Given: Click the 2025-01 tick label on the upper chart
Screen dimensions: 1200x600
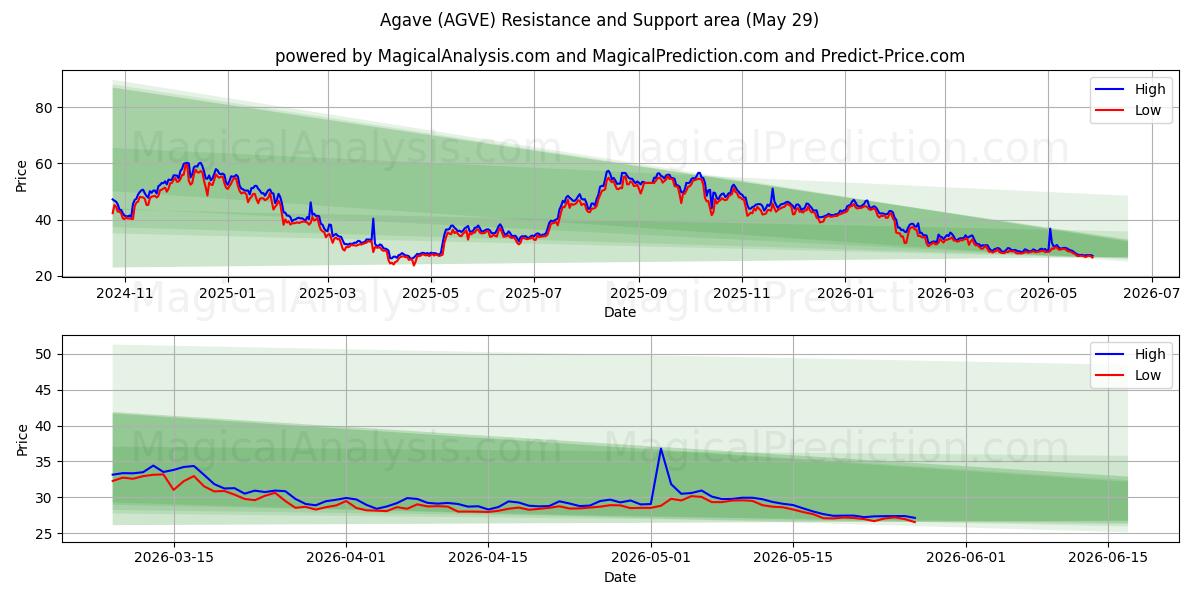Looking at the screenshot, I should tap(228, 294).
